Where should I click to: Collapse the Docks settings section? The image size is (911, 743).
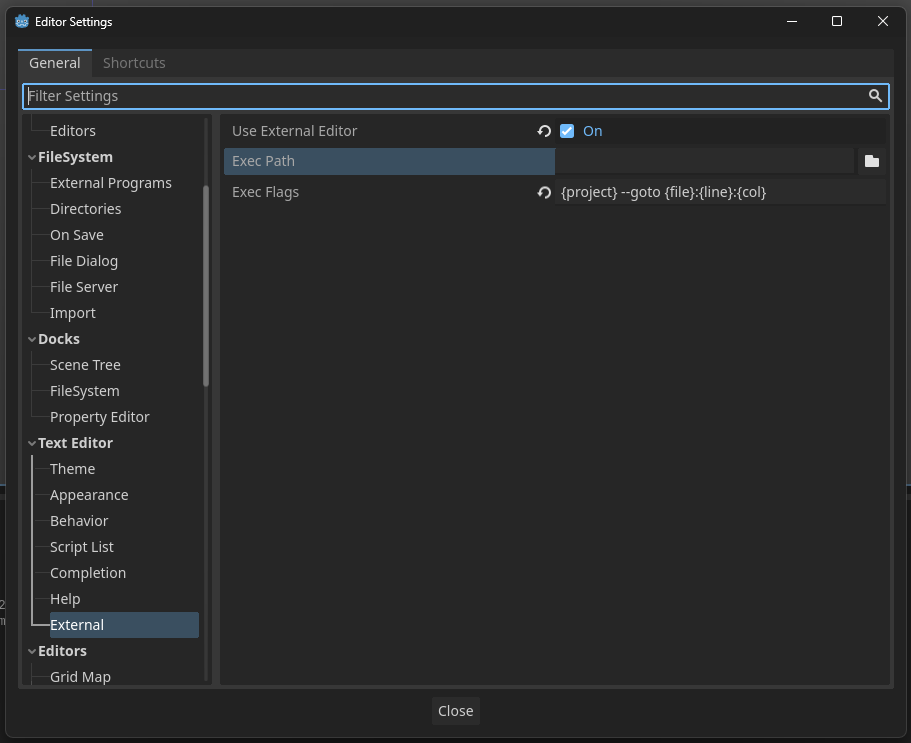click(32, 339)
